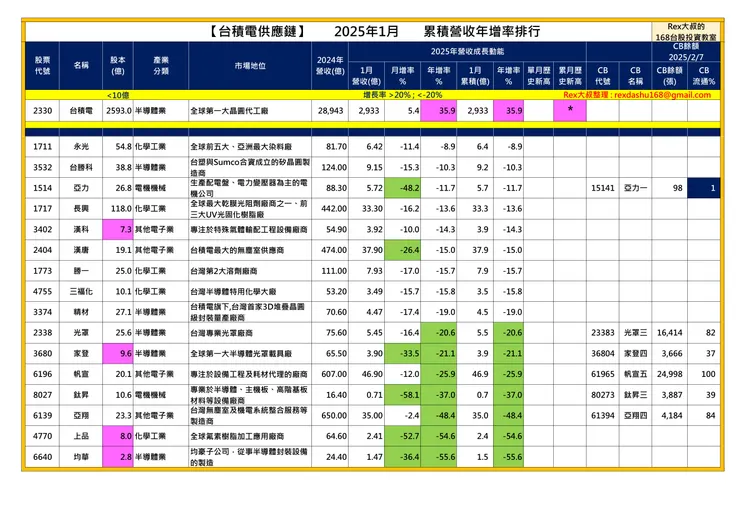Image resolution: width=740 pixels, height=523 pixels.
Task: Click stock code 2330
Action: click(42, 110)
